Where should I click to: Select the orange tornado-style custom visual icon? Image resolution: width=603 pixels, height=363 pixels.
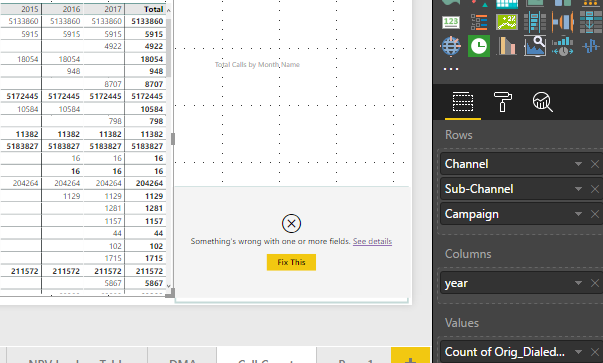coord(563,22)
